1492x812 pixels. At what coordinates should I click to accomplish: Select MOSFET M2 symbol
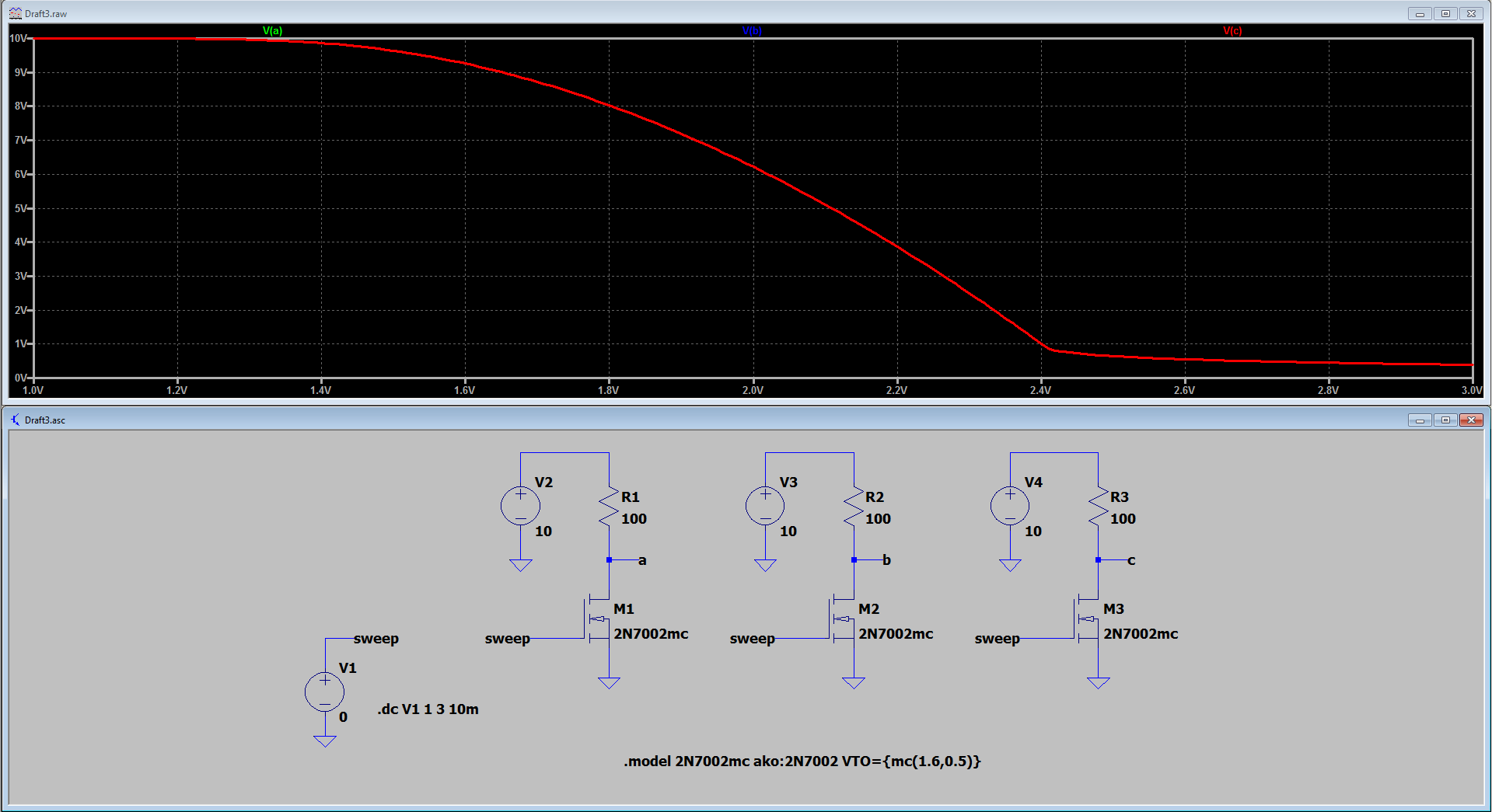point(842,619)
